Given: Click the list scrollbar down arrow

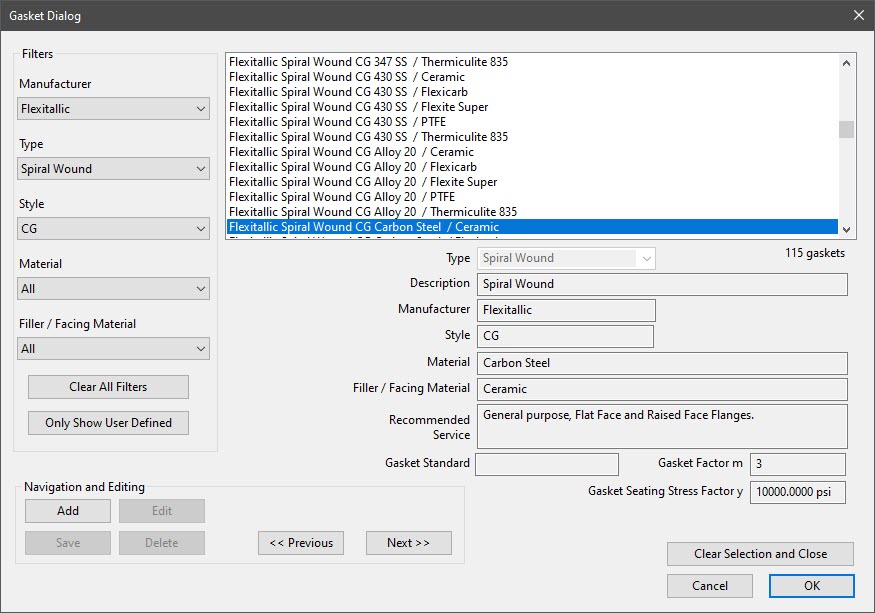Looking at the screenshot, I should [x=847, y=229].
